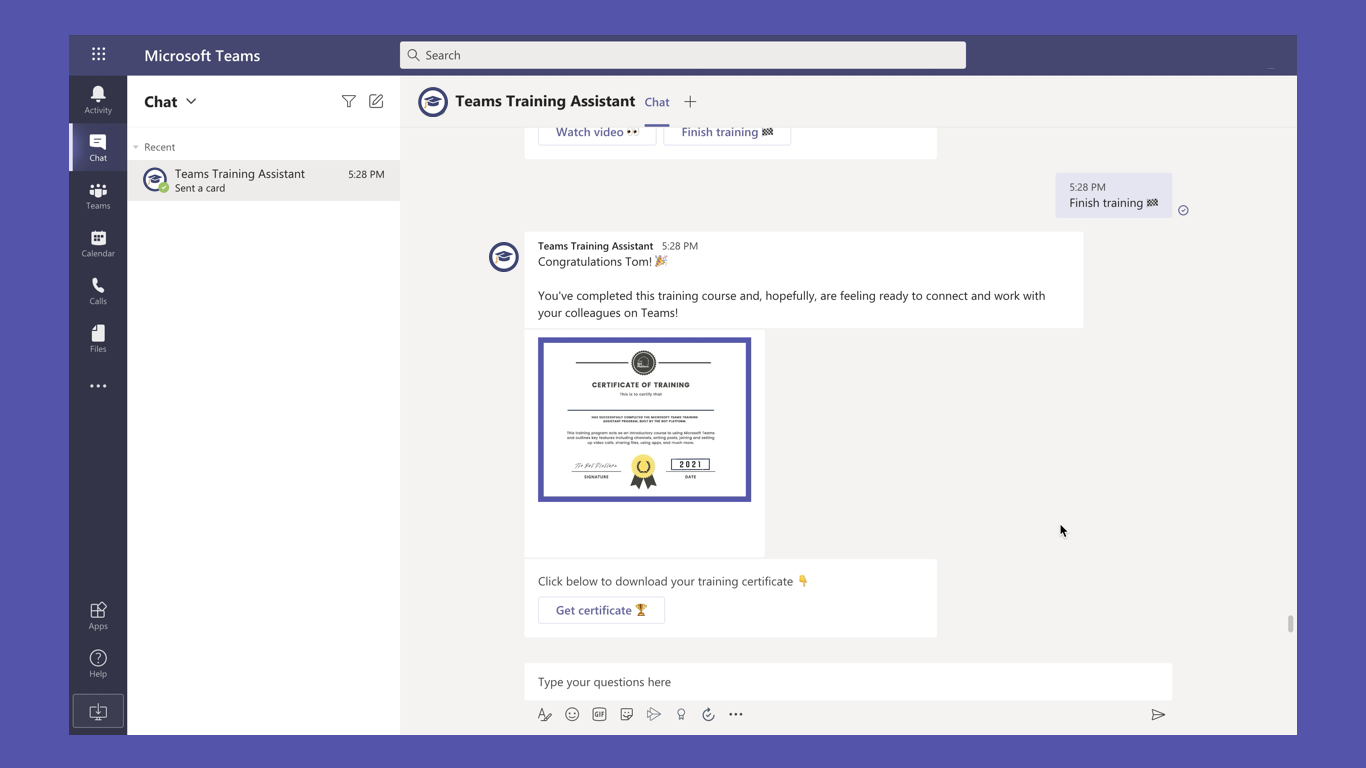Click the triangular arrow icon beside the sticker icon
The width and height of the screenshot is (1366, 768).
point(654,714)
